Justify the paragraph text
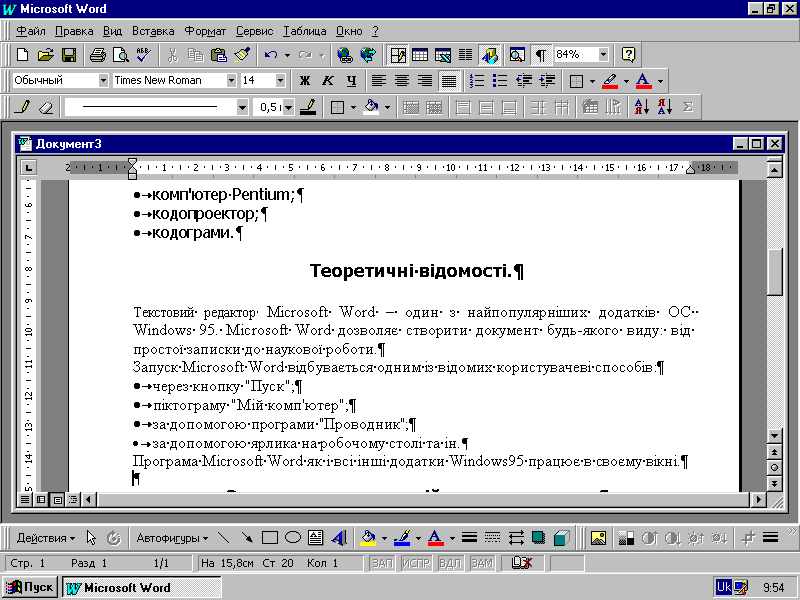Viewport: 800px width, 600px height. [x=448, y=81]
